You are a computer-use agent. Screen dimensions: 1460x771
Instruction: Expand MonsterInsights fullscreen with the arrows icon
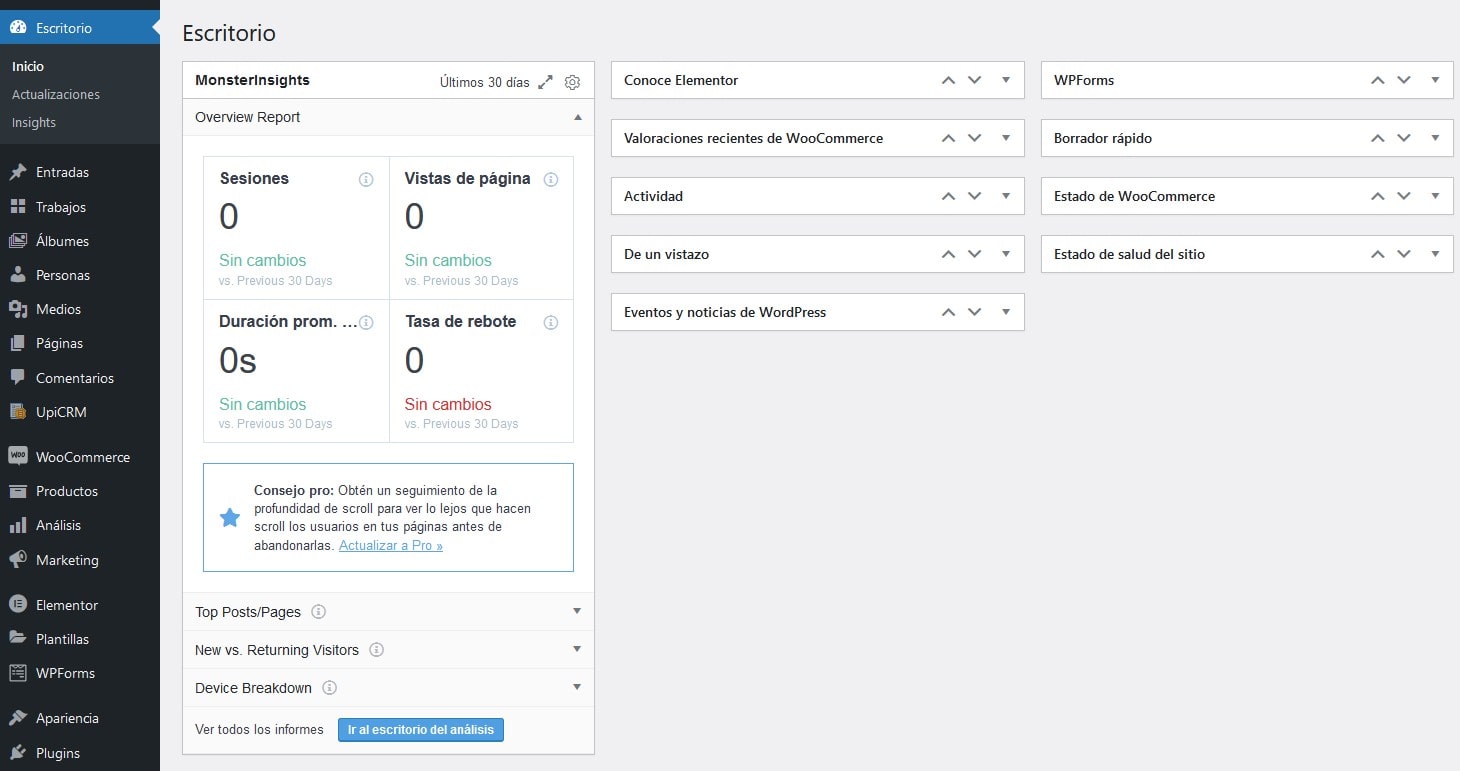tap(545, 82)
